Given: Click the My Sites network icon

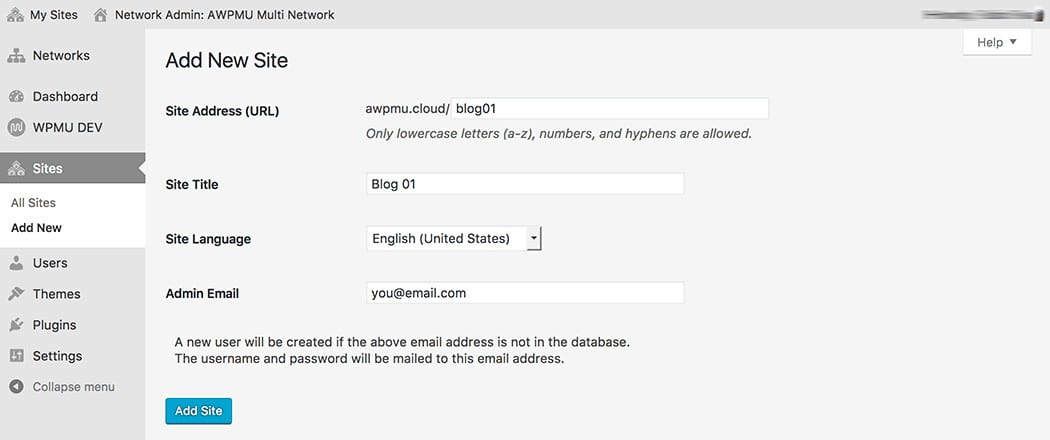Looking at the screenshot, I should (x=15, y=15).
